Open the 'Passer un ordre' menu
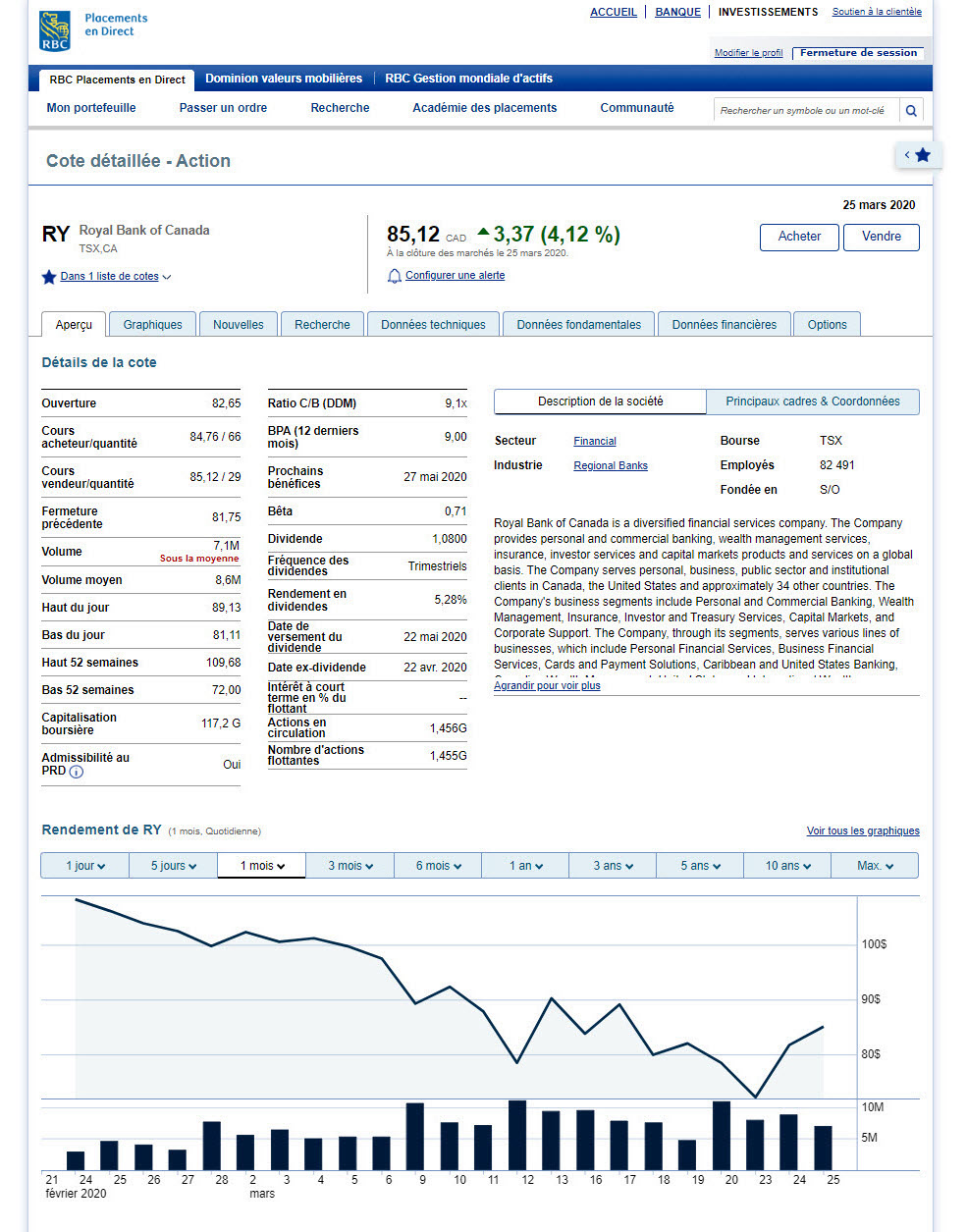The height and width of the screenshot is (1232, 967). (223, 108)
